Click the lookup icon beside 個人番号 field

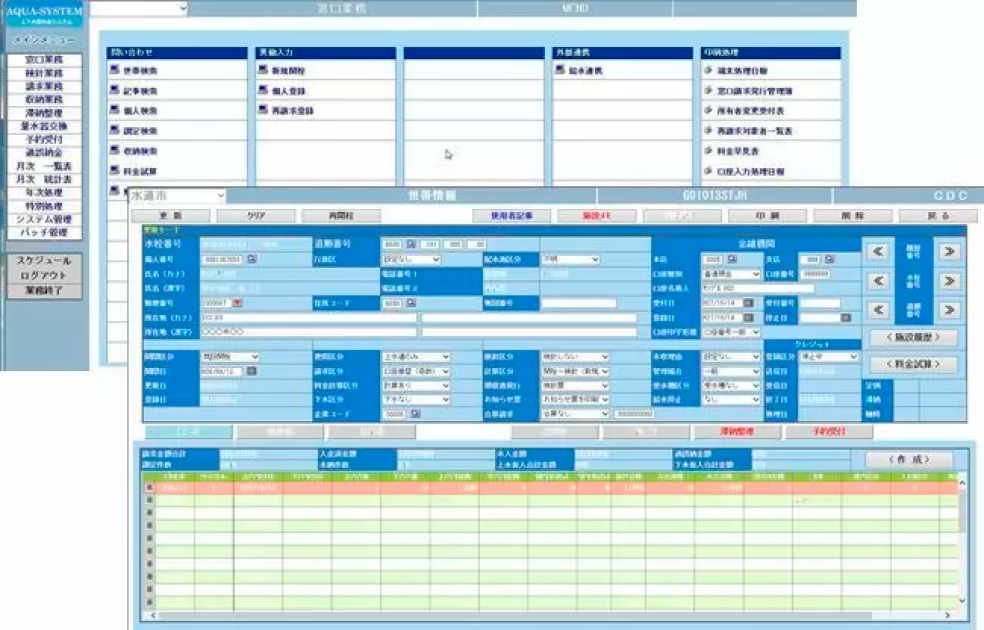(252, 259)
